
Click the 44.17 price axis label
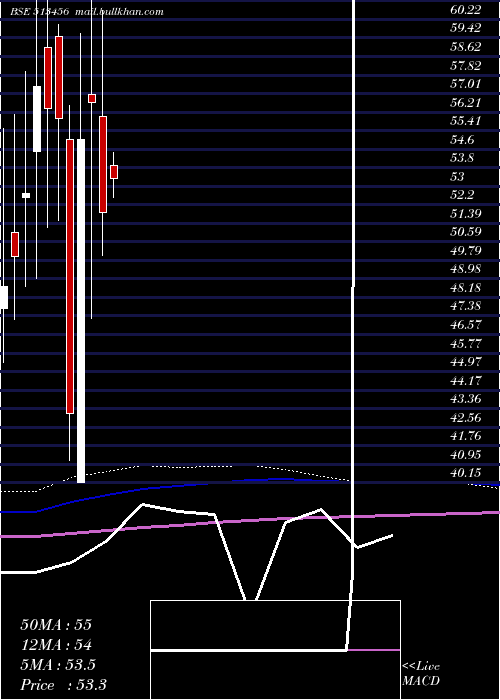[466, 381]
